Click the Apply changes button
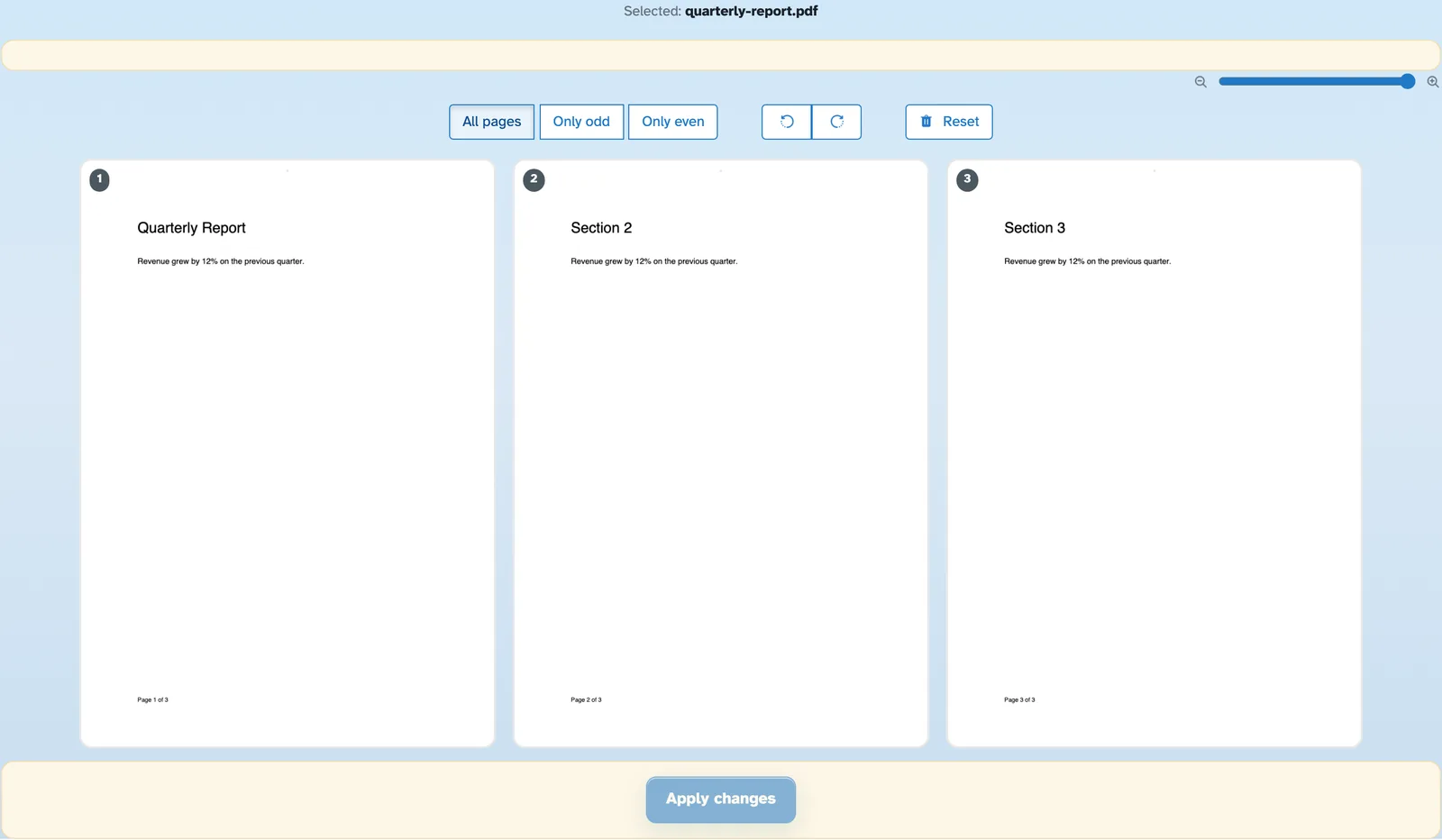This screenshot has height=840, width=1442. click(720, 799)
